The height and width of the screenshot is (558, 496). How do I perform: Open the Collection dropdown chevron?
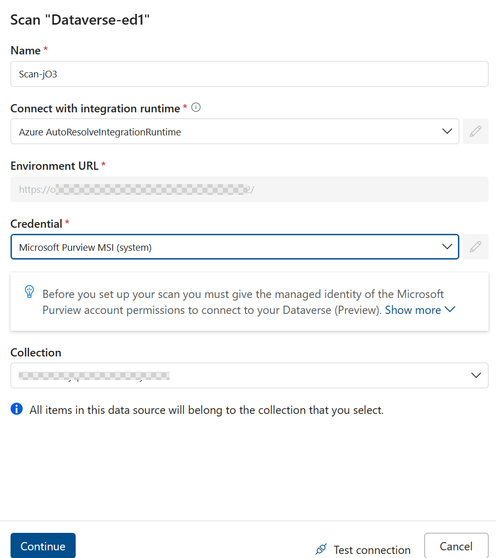(476, 375)
